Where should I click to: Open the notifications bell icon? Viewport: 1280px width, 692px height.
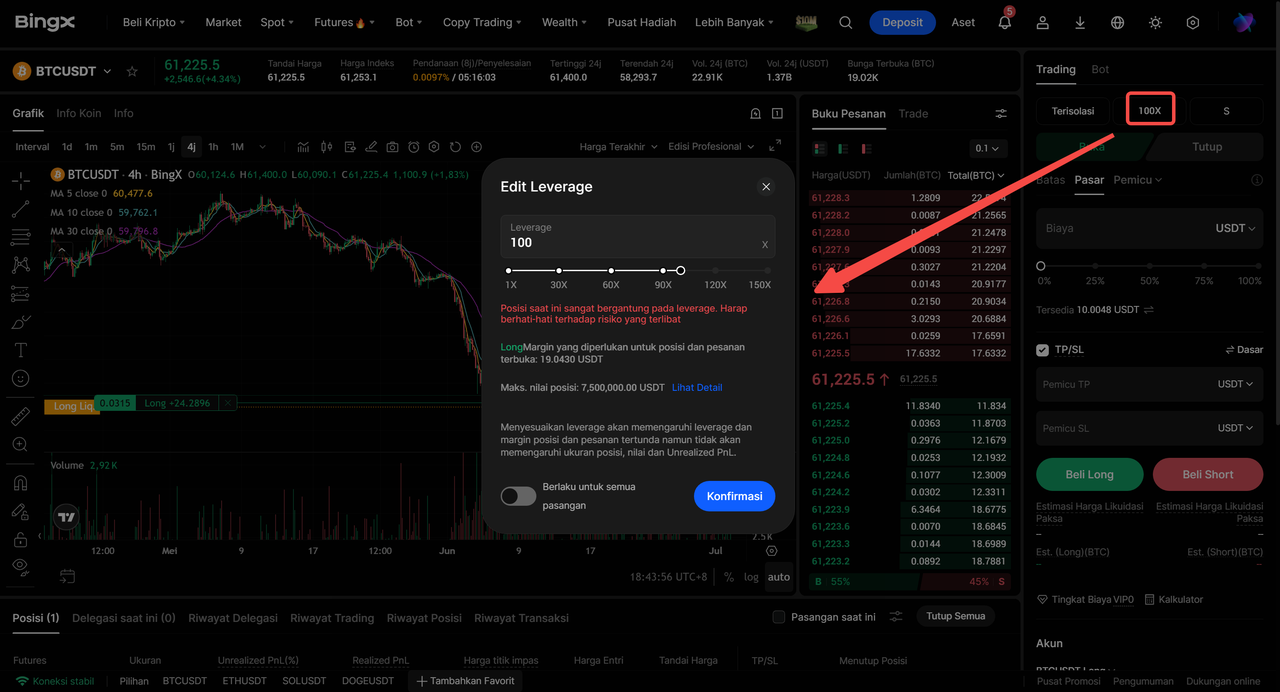1004,22
